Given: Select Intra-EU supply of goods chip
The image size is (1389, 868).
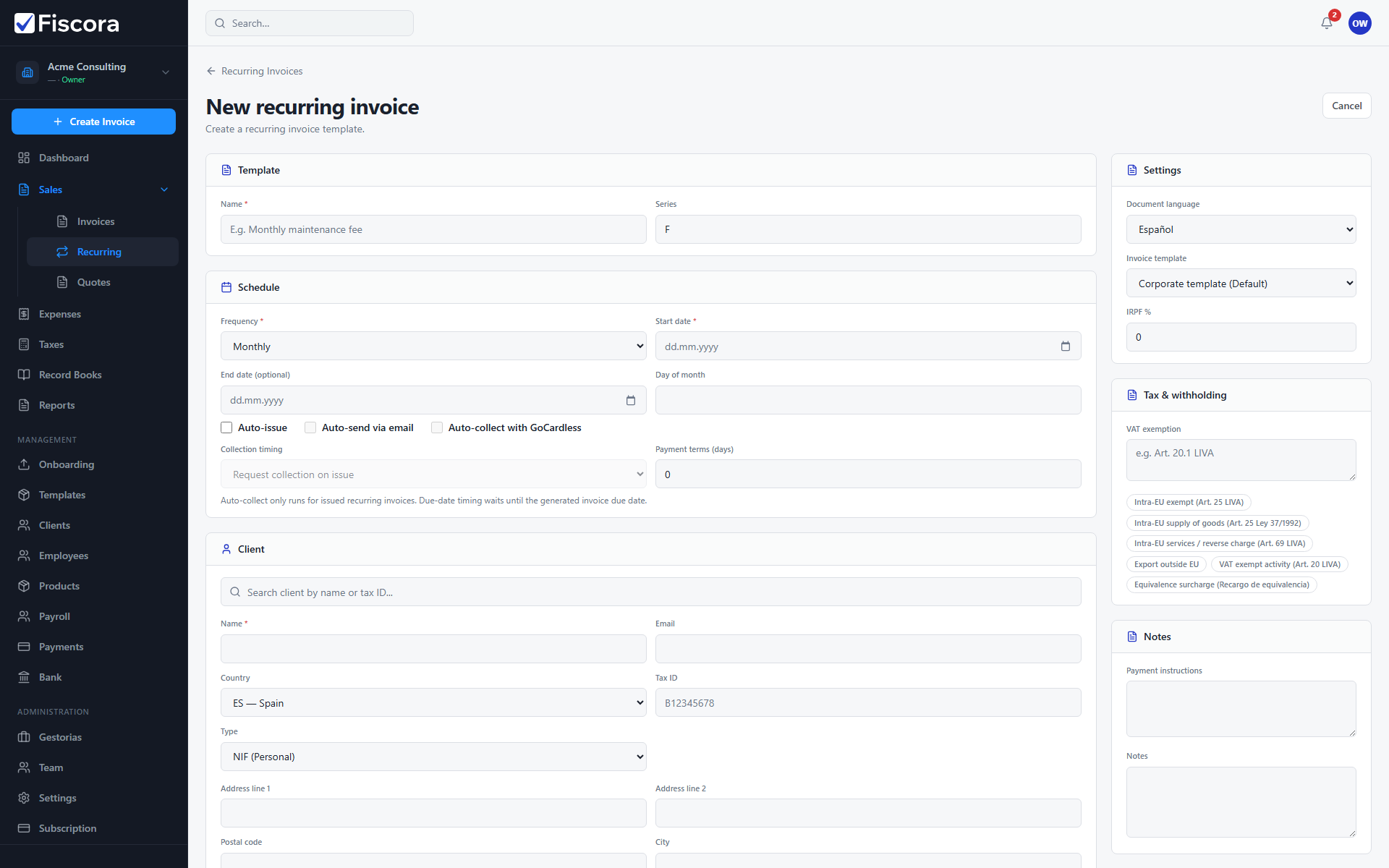Looking at the screenshot, I should (1218, 523).
